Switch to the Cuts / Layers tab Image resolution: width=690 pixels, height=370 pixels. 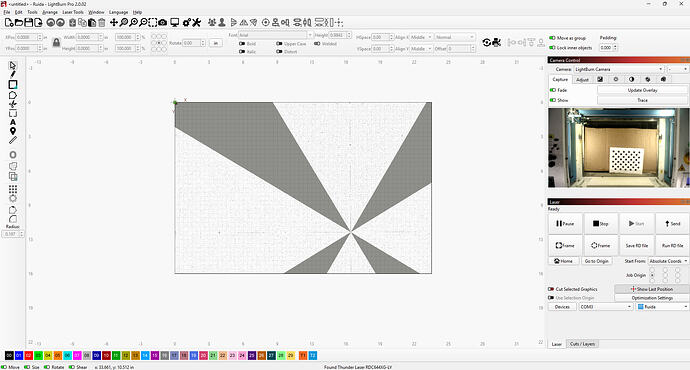582,344
